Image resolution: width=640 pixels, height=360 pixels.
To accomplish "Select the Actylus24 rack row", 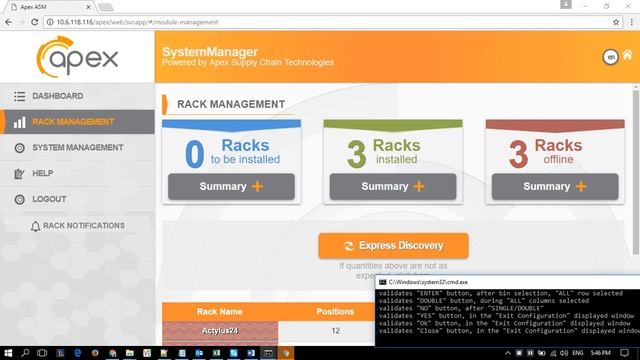I will (x=220, y=331).
